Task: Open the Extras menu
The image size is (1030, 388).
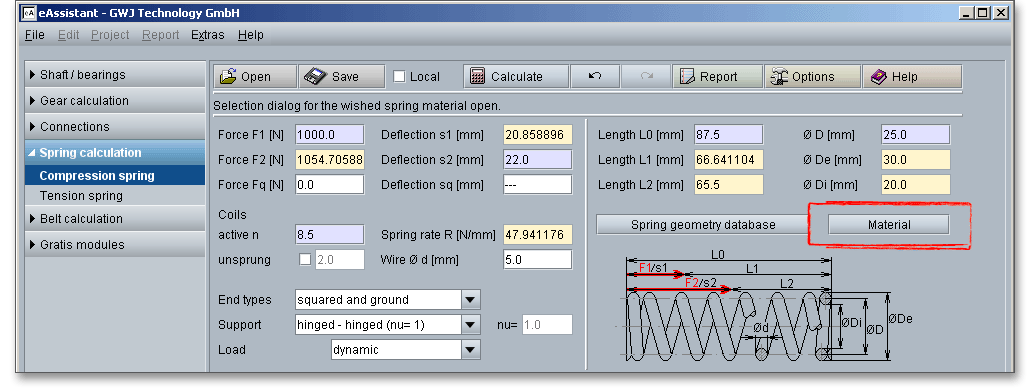Action: pyautogui.click(x=208, y=35)
